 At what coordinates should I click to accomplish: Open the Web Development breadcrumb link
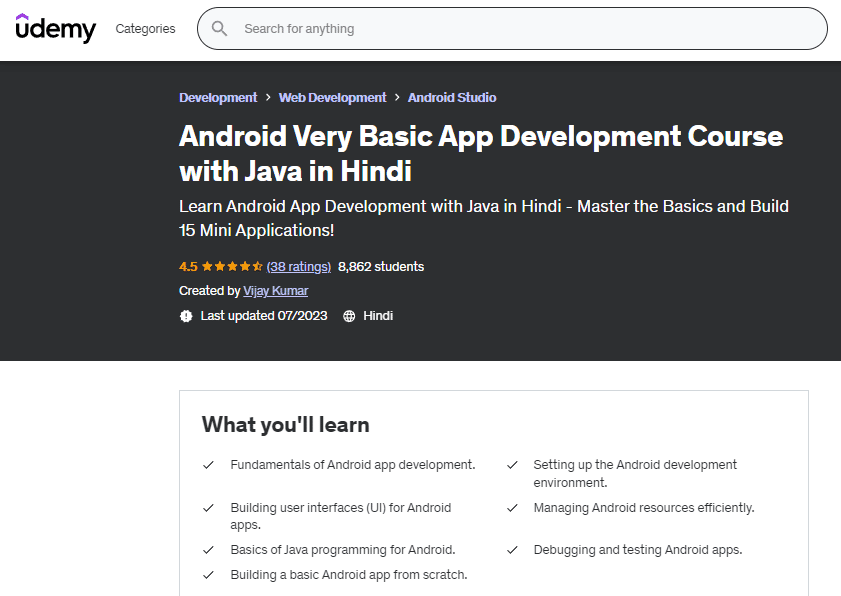pyautogui.click(x=332, y=98)
